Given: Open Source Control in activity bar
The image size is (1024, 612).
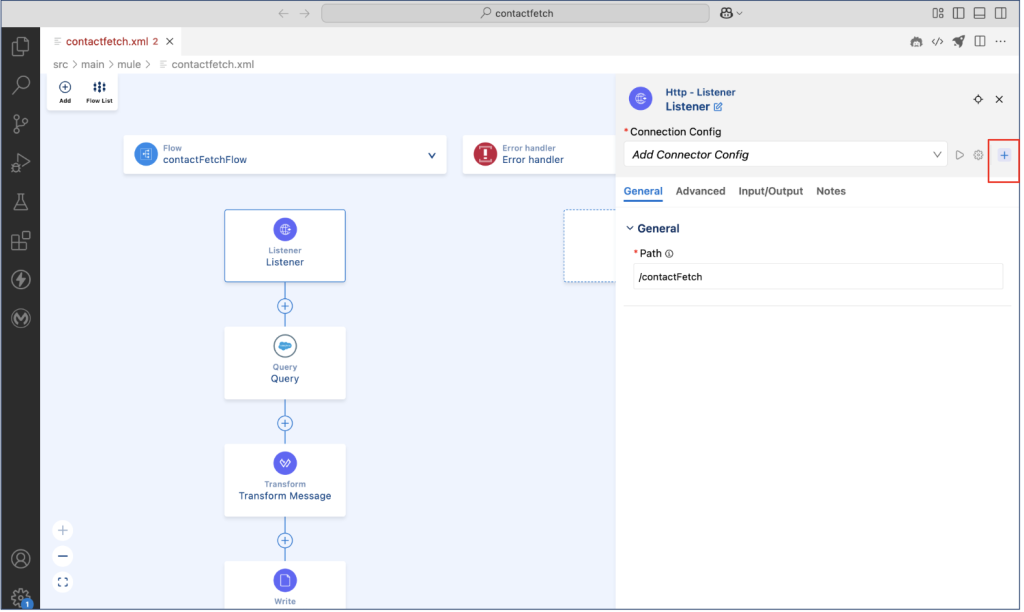Looking at the screenshot, I should 21,124.
